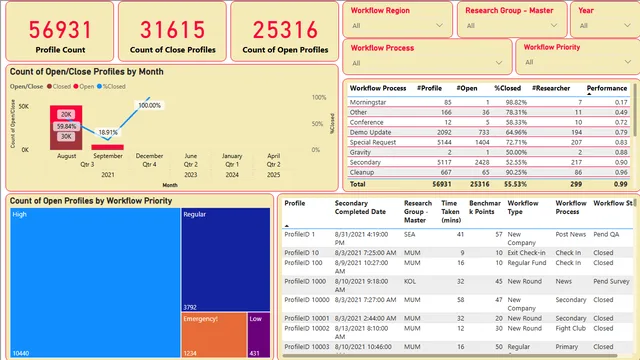The height and width of the screenshot is (360, 640).
Task: Sort by Benchmark Points column header
Action: coord(484,207)
